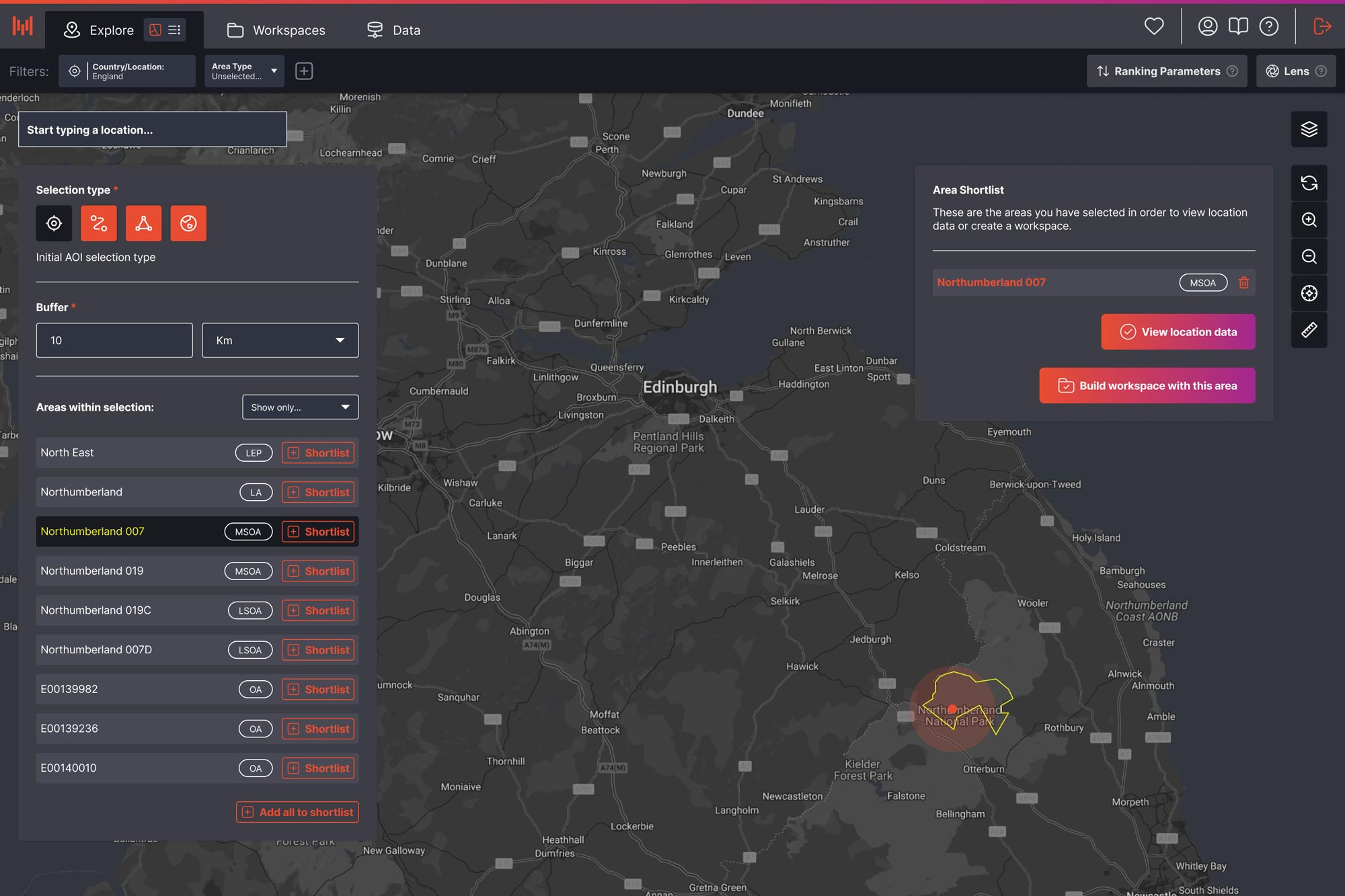
Task: Open the Country/Location filter
Action: (x=127, y=71)
